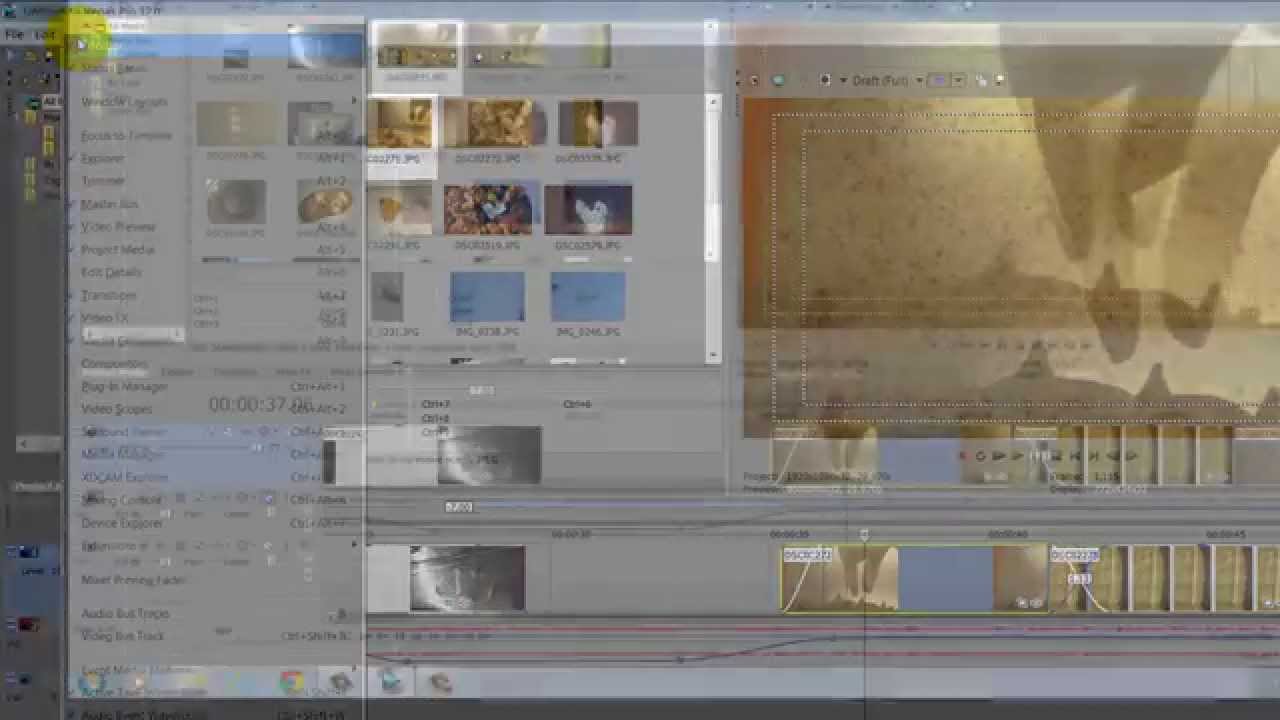Image resolution: width=1280 pixels, height=720 pixels.
Task: Open Window Layouts submenu in View menu
Action: point(124,102)
